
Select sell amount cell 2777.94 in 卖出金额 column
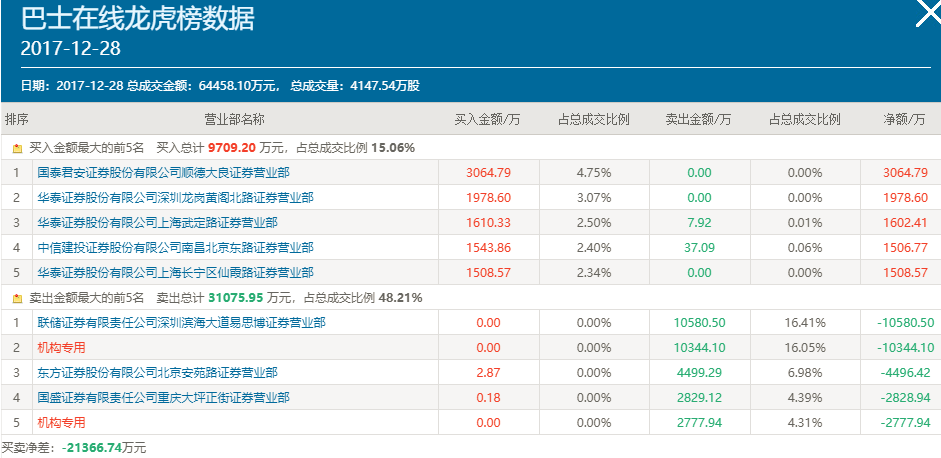coord(700,423)
